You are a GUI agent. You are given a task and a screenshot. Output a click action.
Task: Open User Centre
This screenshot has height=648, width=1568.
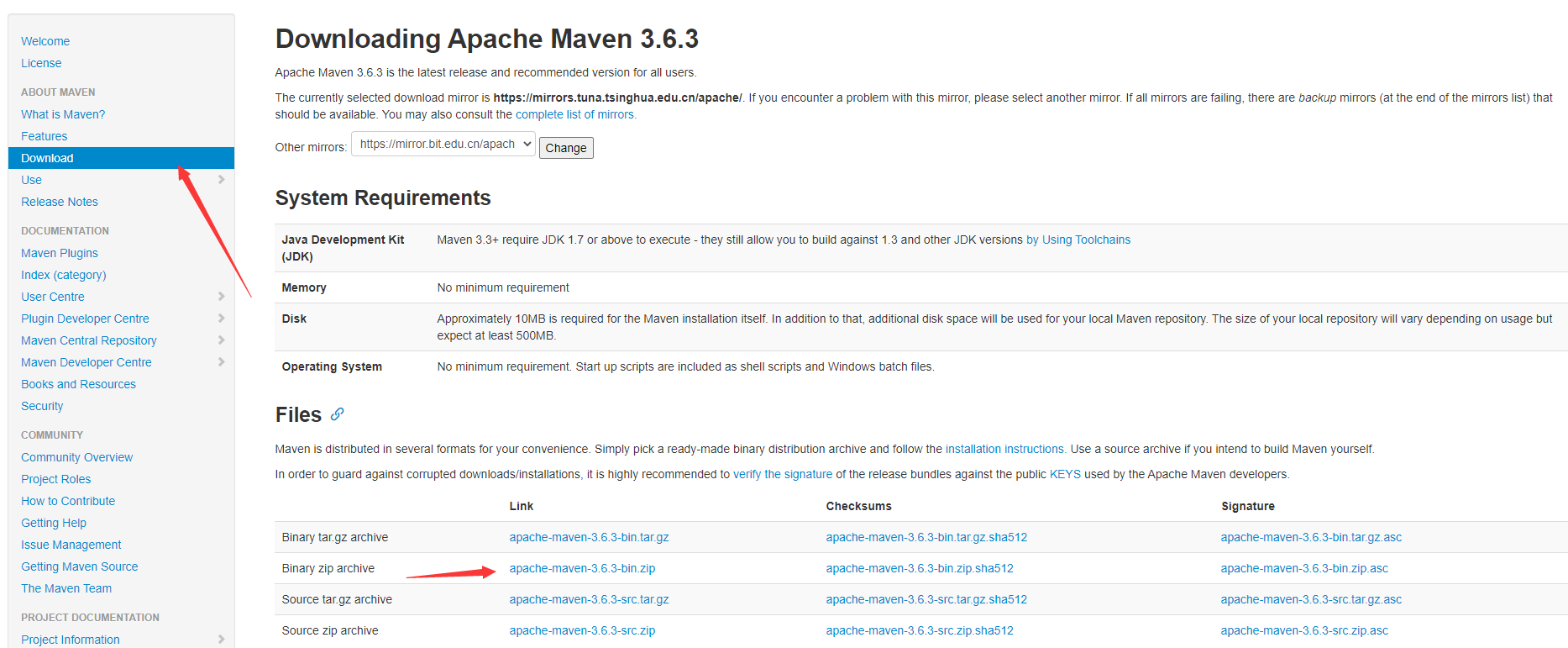(x=53, y=297)
